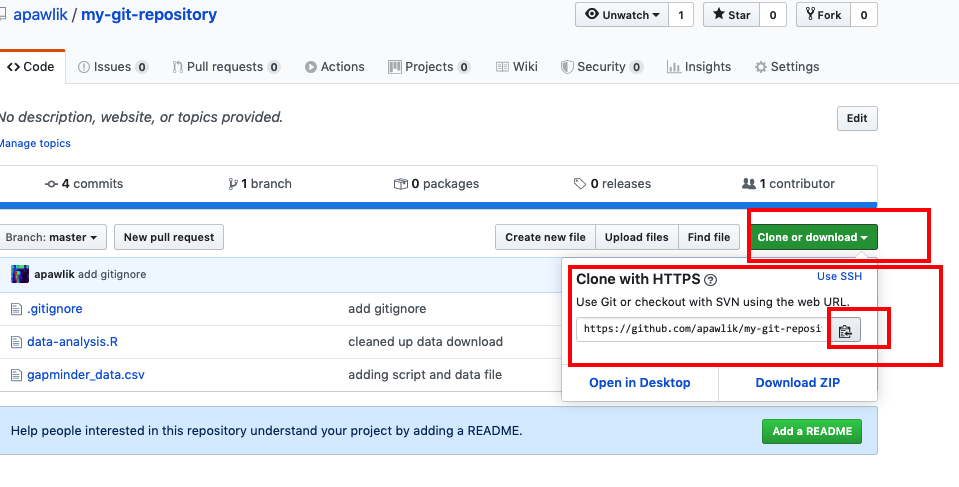Open the Unwatch dropdown
Screen dimensions: 959x487
[622, 15]
